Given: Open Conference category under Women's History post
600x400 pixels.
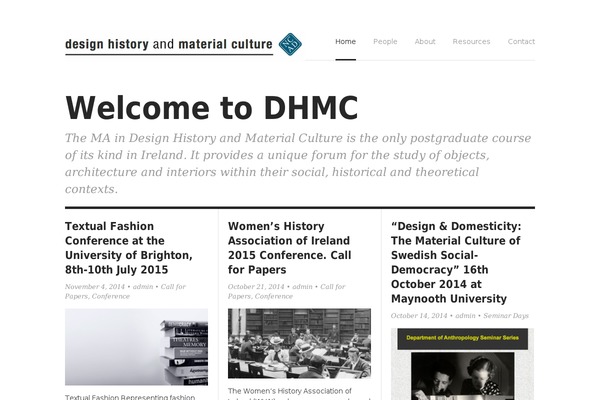Looking at the screenshot, I should click(274, 296).
